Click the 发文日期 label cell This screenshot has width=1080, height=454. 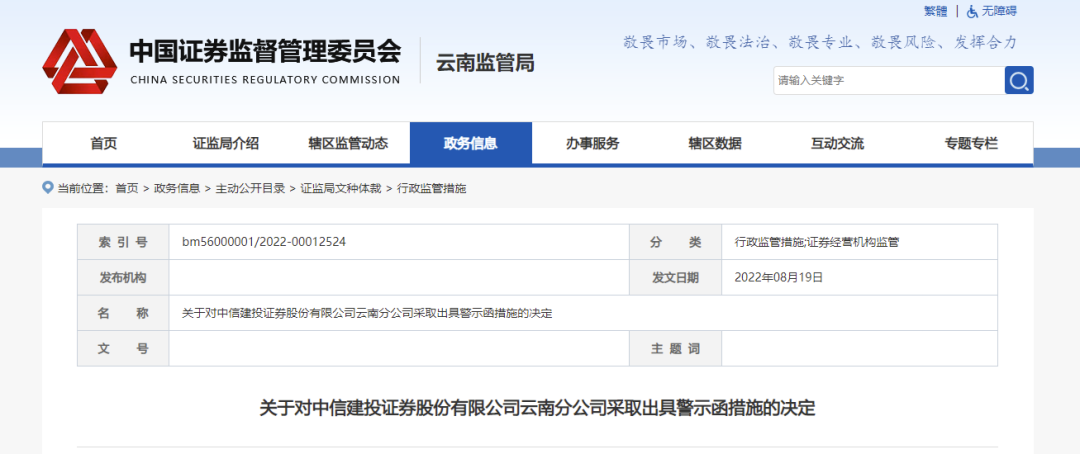coord(675,278)
